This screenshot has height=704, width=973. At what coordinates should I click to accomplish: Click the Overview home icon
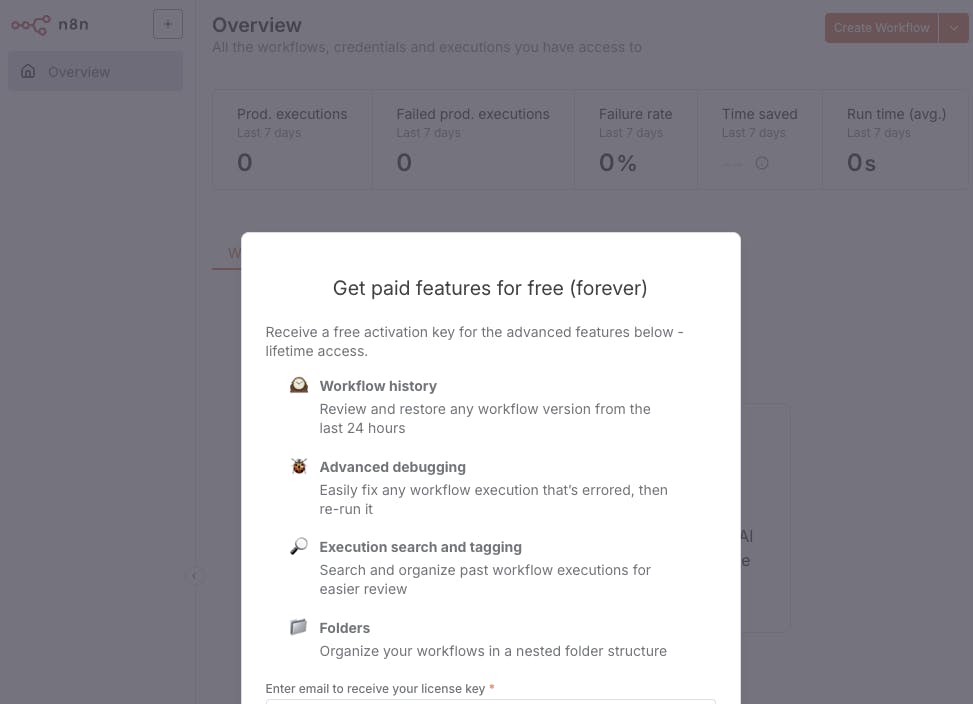[x=28, y=71]
